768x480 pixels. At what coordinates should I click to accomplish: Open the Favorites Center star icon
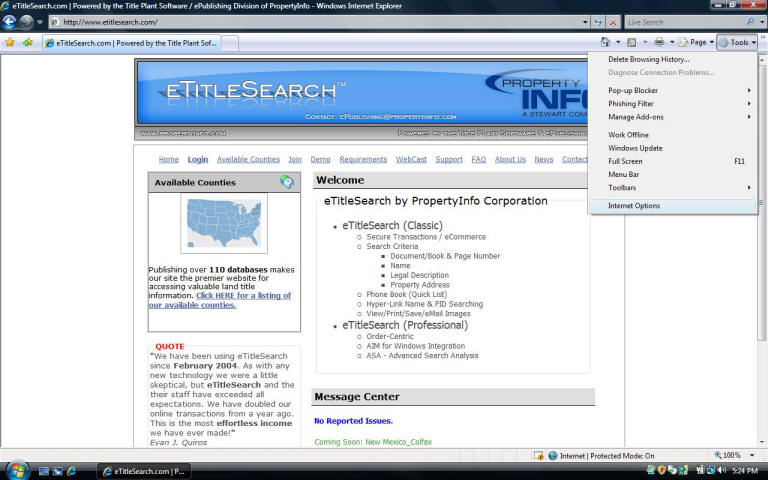tap(10, 43)
